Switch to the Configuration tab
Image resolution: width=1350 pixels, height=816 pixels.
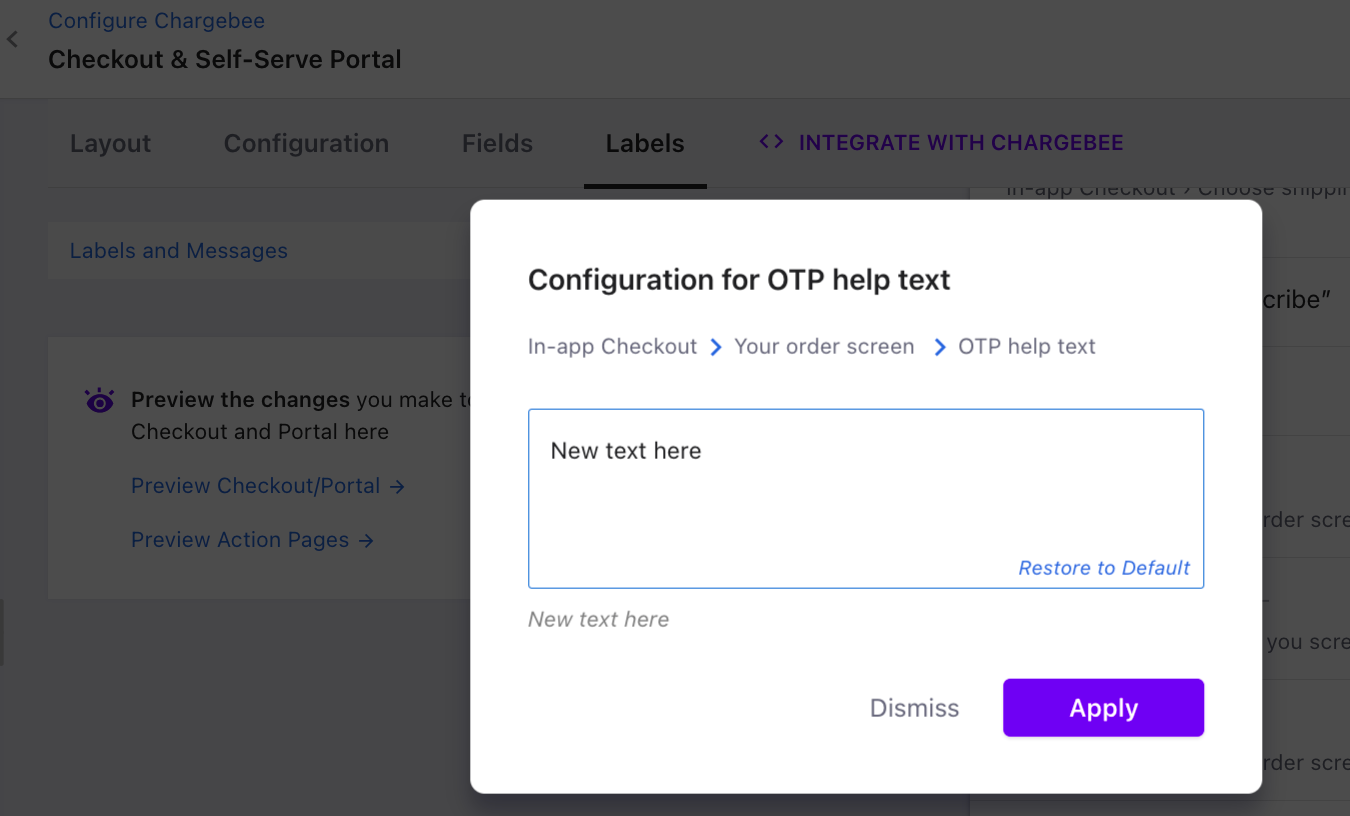click(x=306, y=144)
